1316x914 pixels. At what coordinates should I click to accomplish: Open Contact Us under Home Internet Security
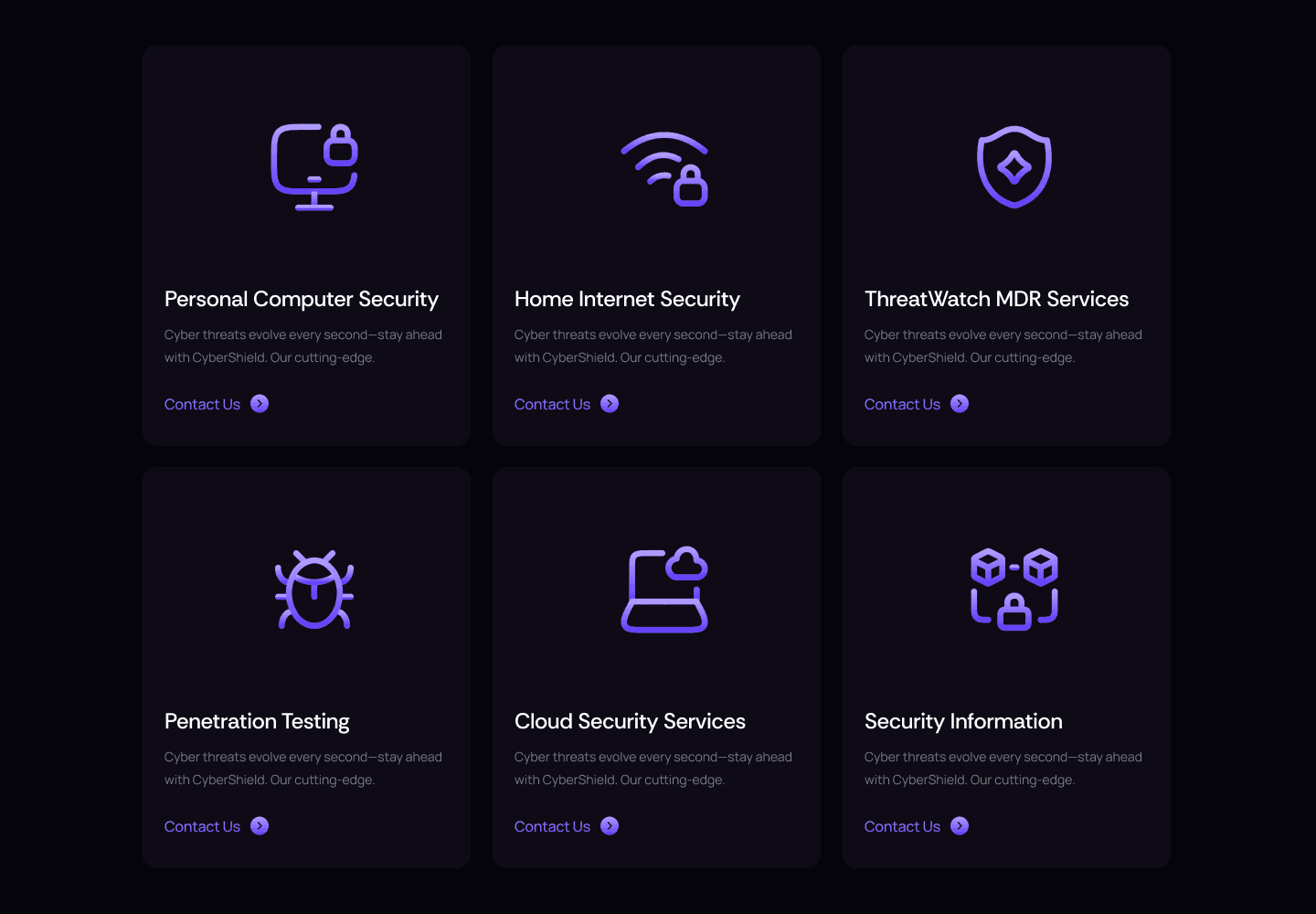point(552,404)
